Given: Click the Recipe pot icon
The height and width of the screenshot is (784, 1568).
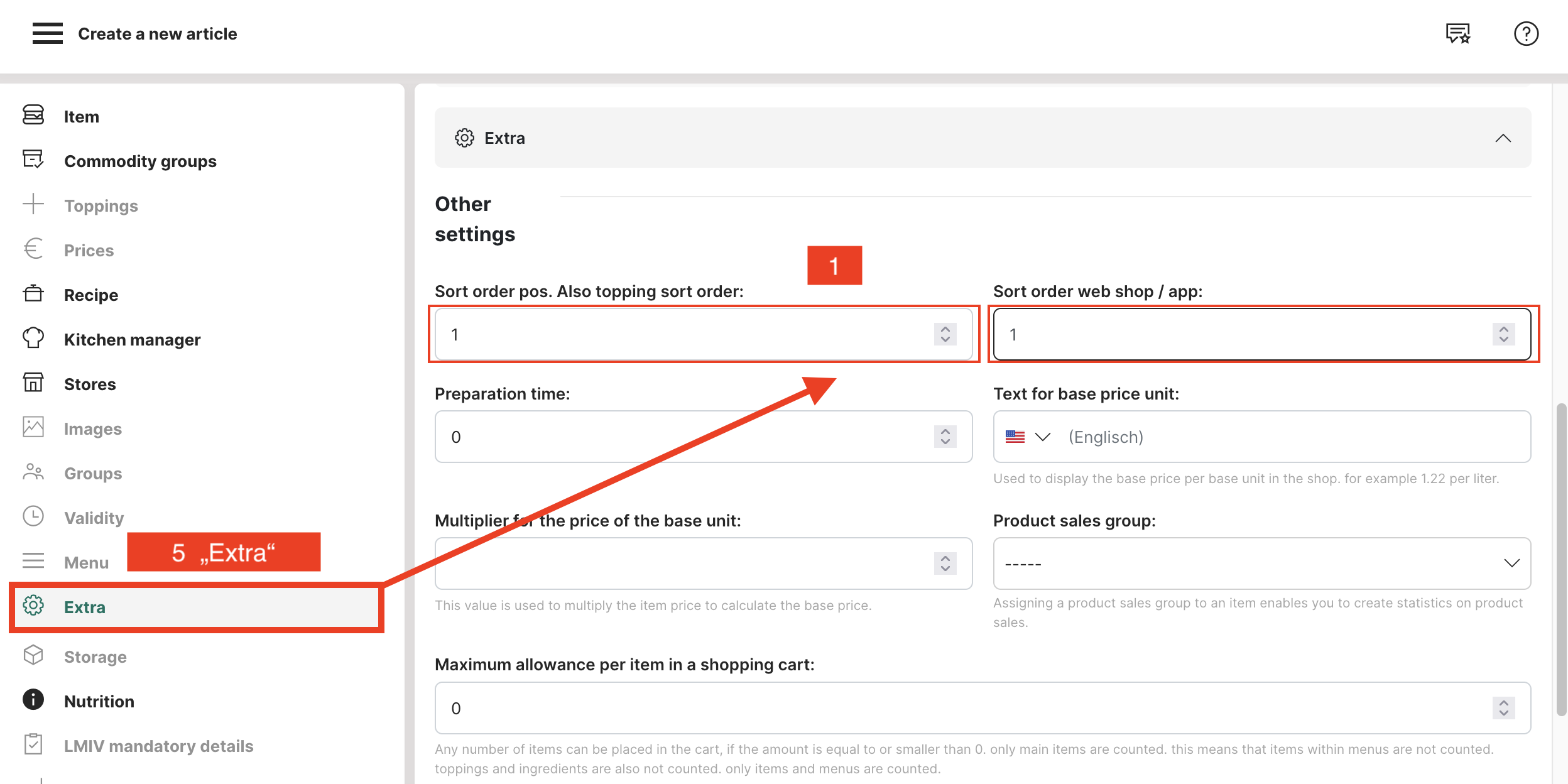Looking at the screenshot, I should click(x=33, y=294).
